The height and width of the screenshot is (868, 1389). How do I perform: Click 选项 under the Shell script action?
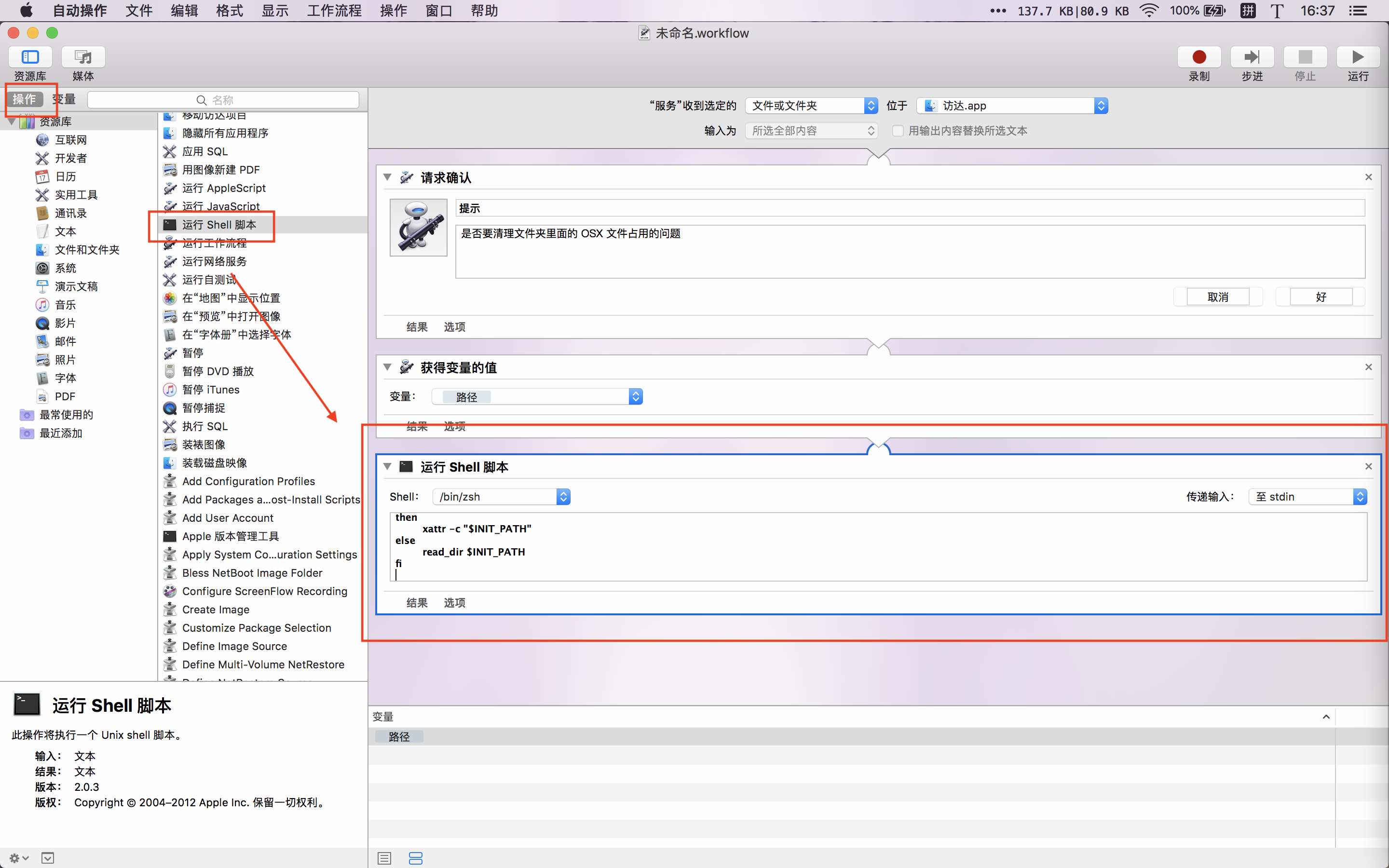click(x=454, y=603)
